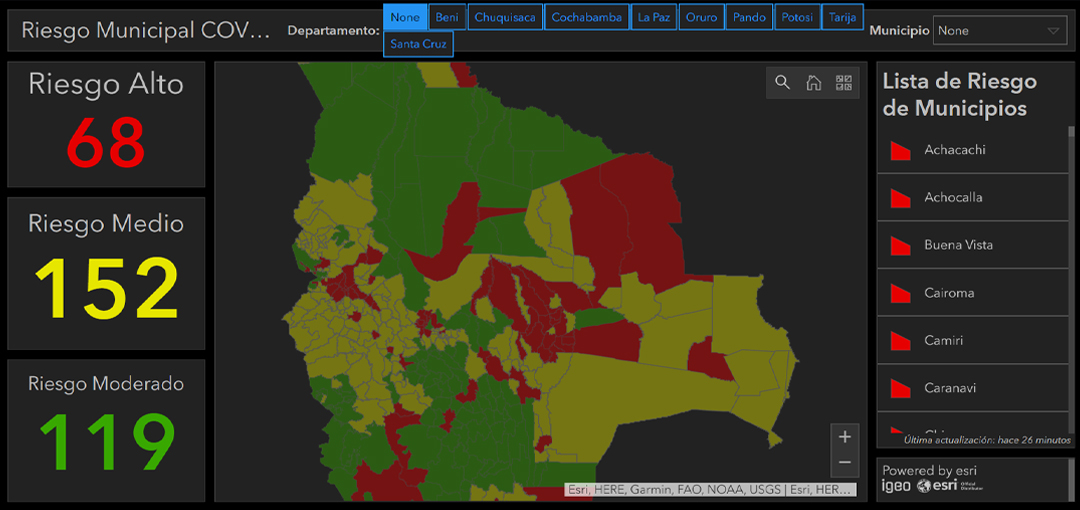1080x510 pixels.
Task: Click the red risk icon beside Buena Vista
Action: coord(900,245)
